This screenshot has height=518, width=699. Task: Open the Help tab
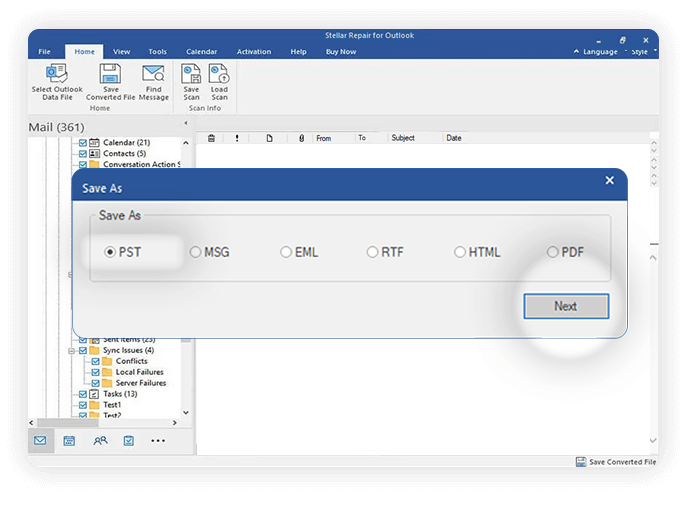298,52
